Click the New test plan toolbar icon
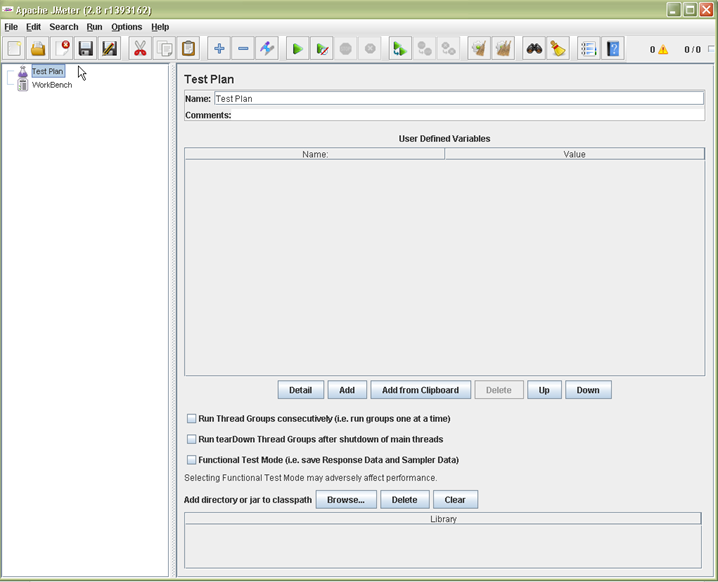 (14, 49)
